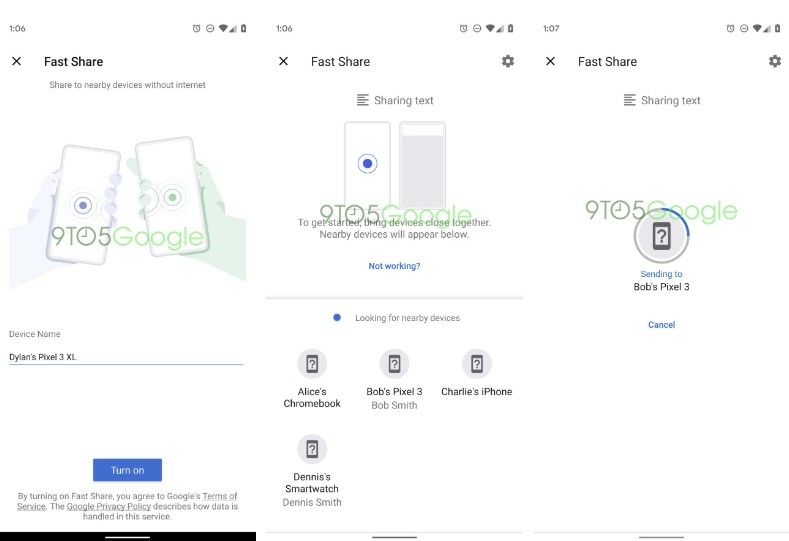The height and width of the screenshot is (541, 789).
Task: Select Dennis's Smartwatch device icon
Action: pyautogui.click(x=312, y=449)
